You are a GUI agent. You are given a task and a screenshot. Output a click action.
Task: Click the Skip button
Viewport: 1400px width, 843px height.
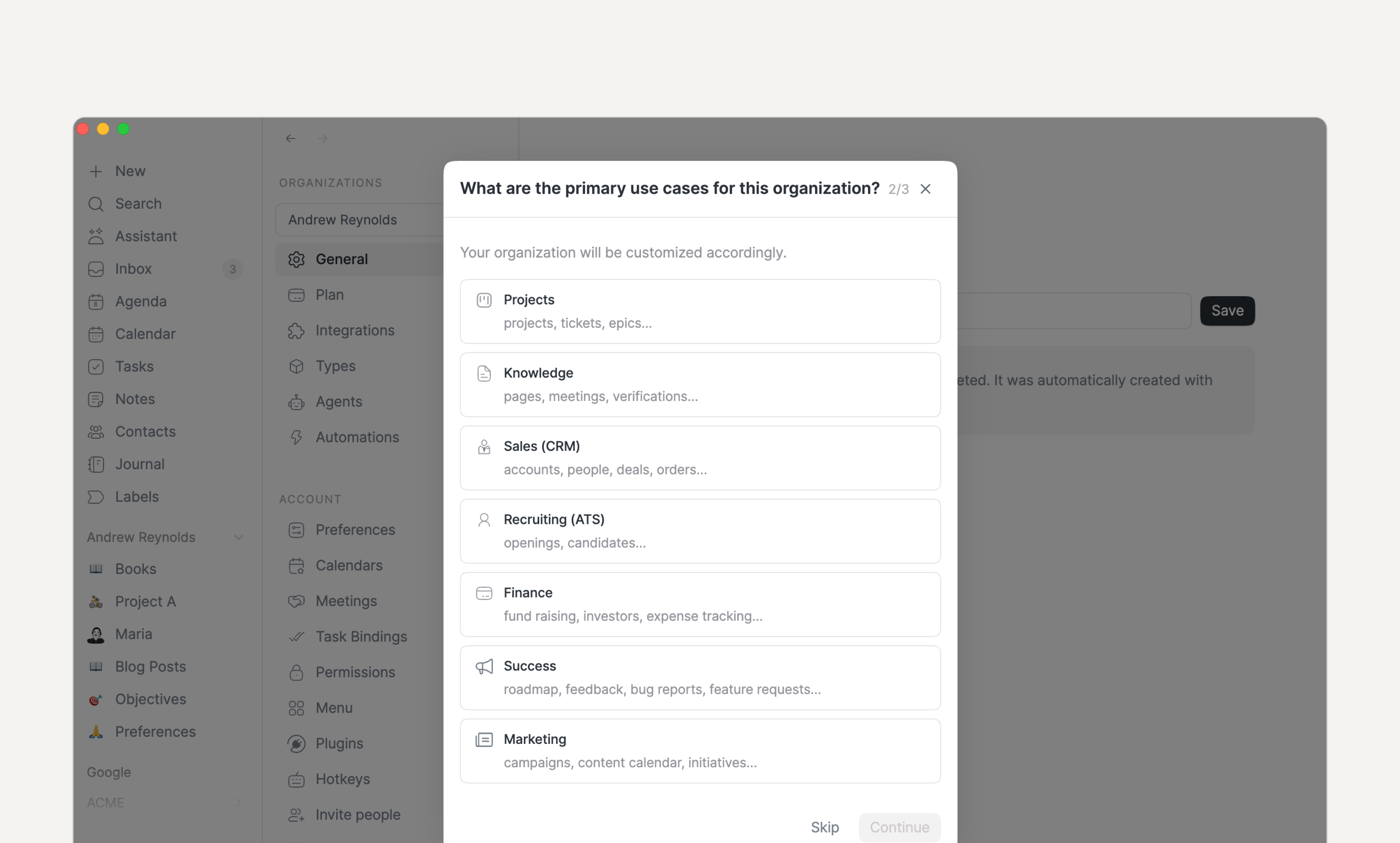pos(825,827)
